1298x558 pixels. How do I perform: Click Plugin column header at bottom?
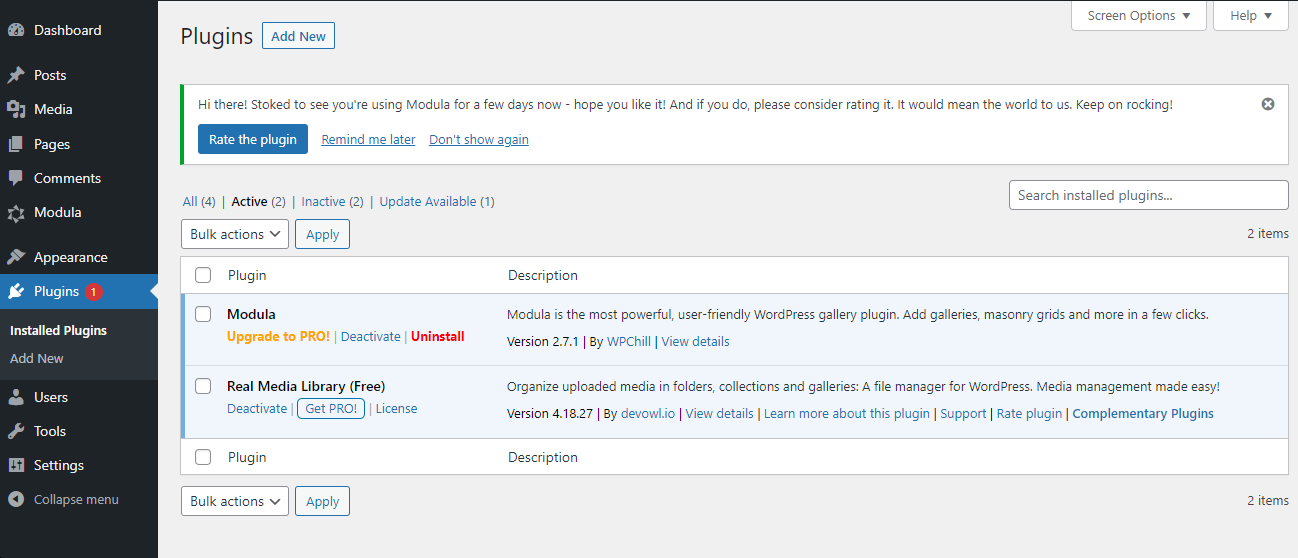(247, 457)
